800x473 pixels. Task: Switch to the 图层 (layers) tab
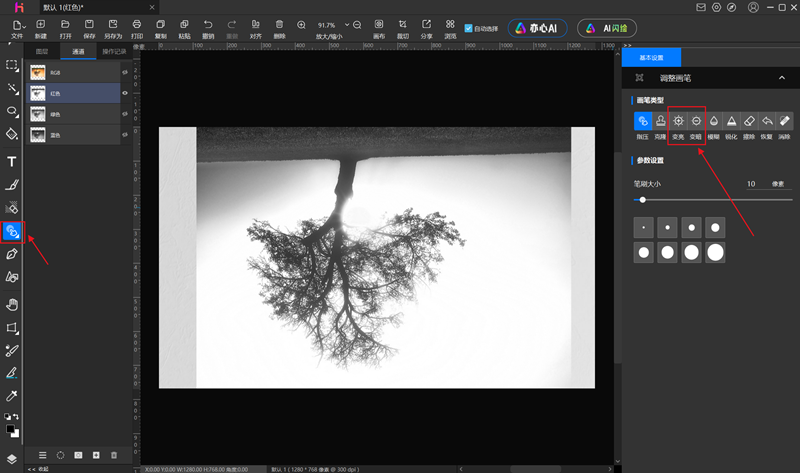pos(41,51)
